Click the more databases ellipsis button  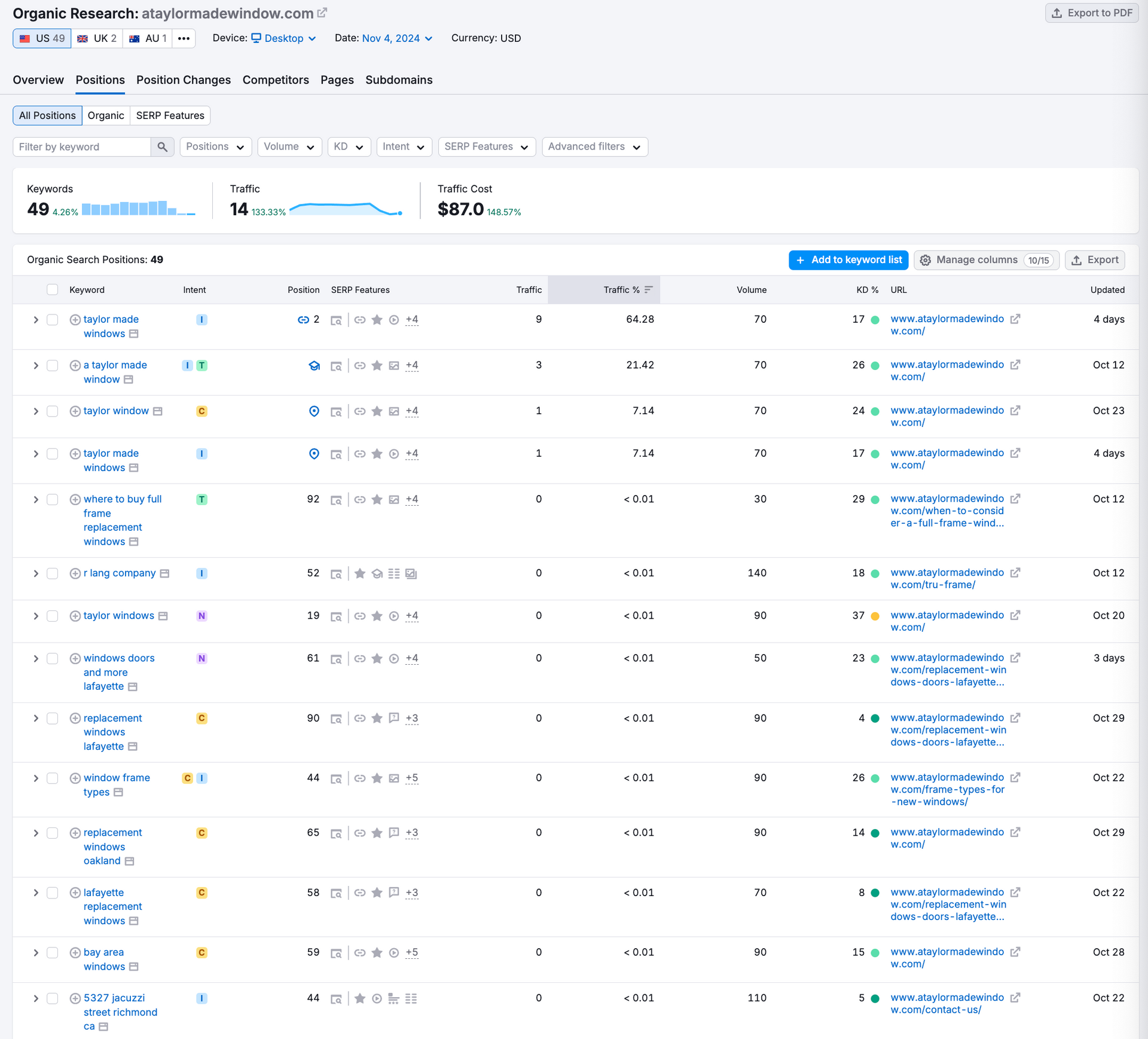tap(184, 38)
